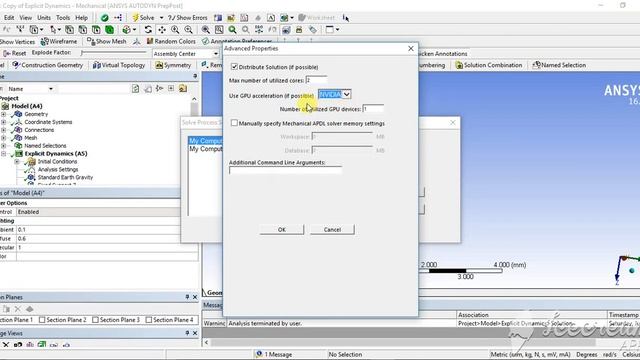Screen dimensions: 640x360
Task: Click the 1 Message status bar icon
Action: [x=259, y=354]
